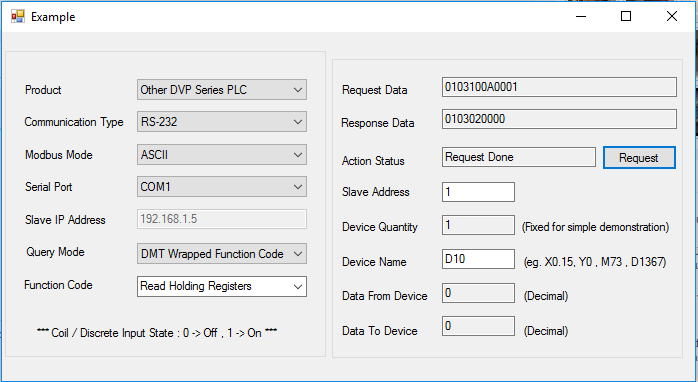The height and width of the screenshot is (382, 698).
Task: Click the device name example hint text
Action: pyautogui.click(x=595, y=262)
